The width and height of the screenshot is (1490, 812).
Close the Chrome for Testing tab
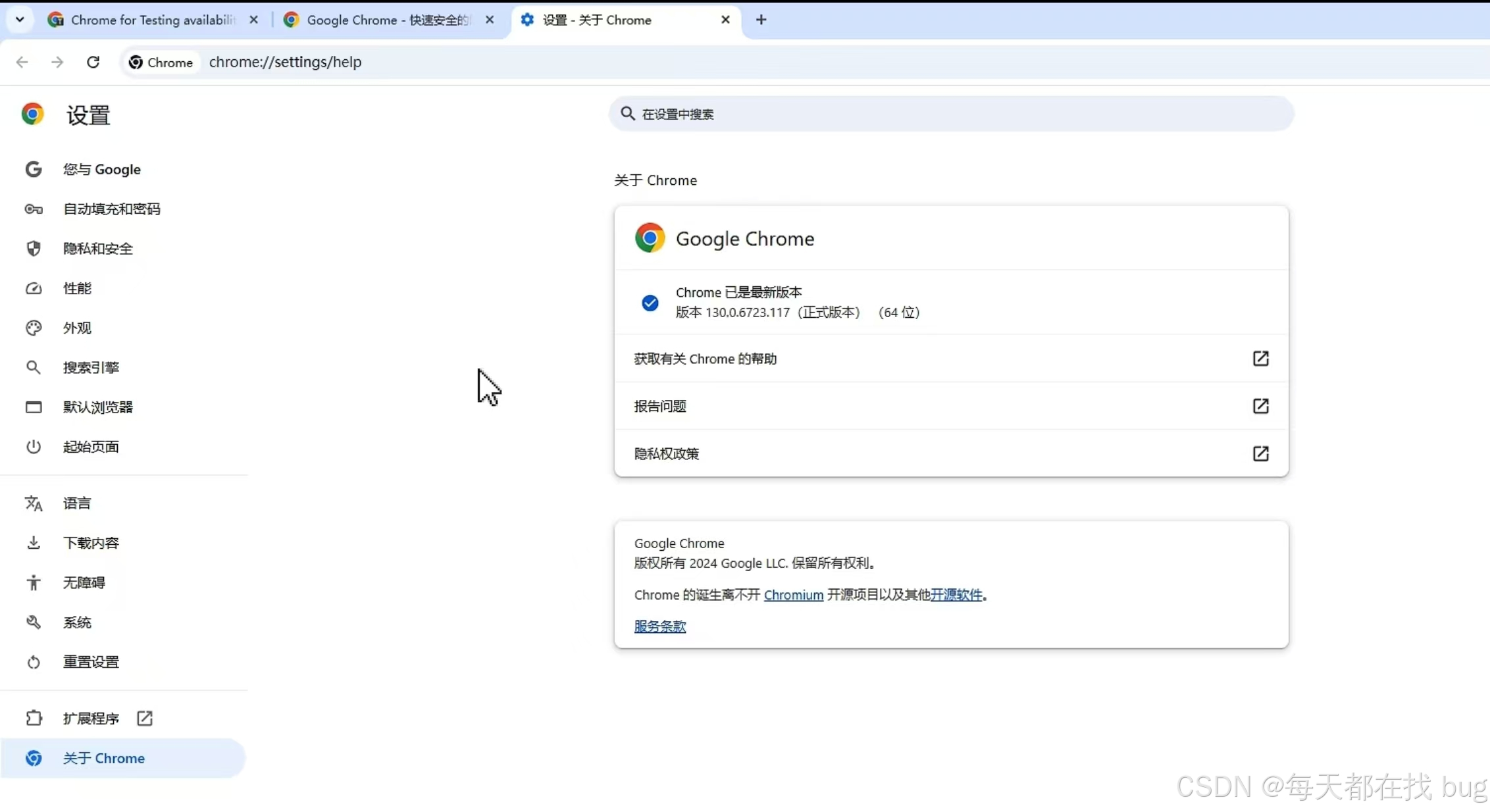[x=253, y=20]
